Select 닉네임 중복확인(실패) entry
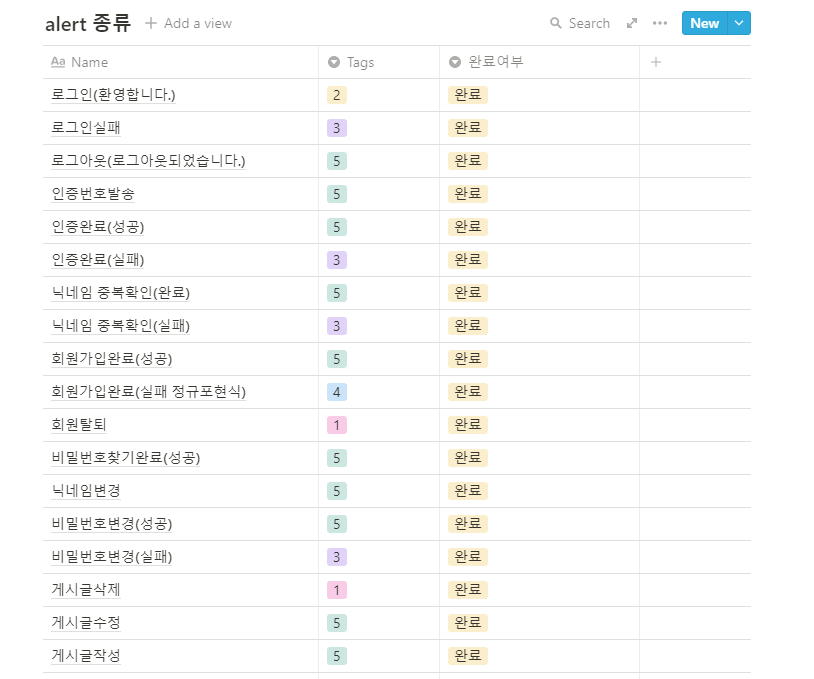Viewport: 814px width, 679px height. coord(120,325)
